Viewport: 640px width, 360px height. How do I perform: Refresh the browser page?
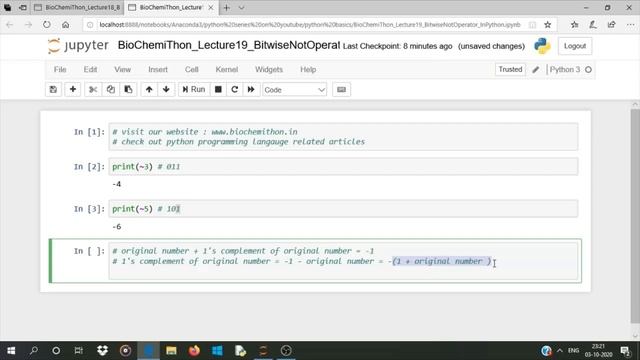pyautogui.click(x=47, y=25)
